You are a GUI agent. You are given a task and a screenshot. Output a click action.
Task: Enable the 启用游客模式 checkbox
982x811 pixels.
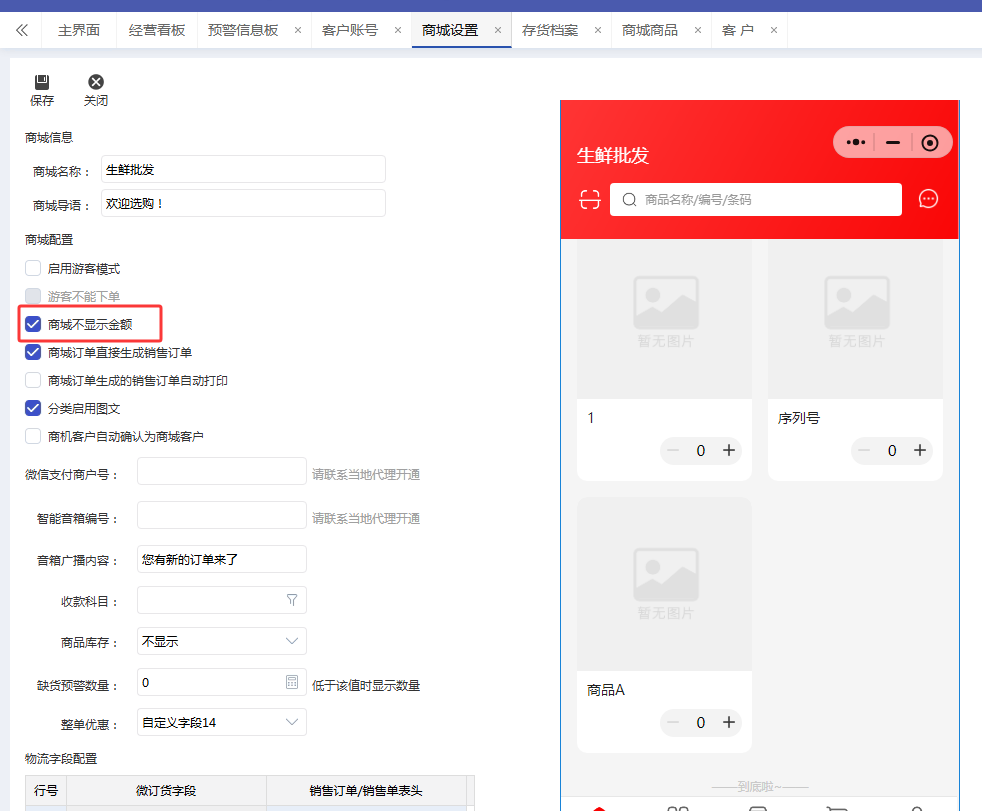click(x=33, y=269)
